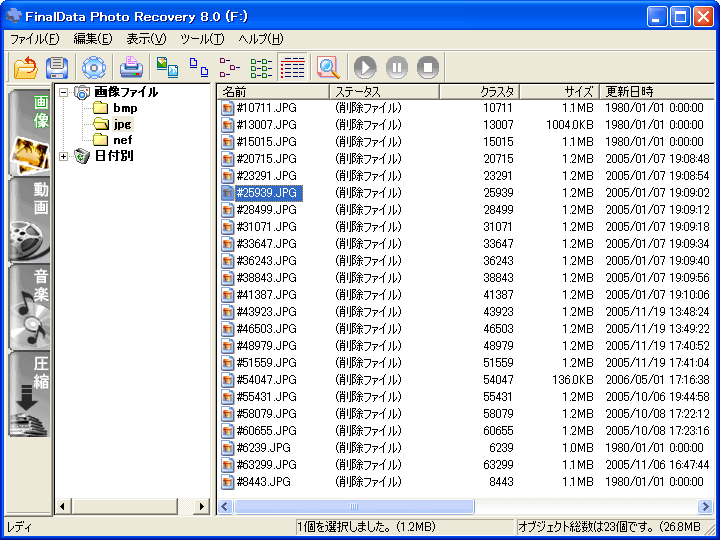The width and height of the screenshot is (720, 540).
Task: Click date 2006/05/01 17:16:38
Action: [x=657, y=380]
